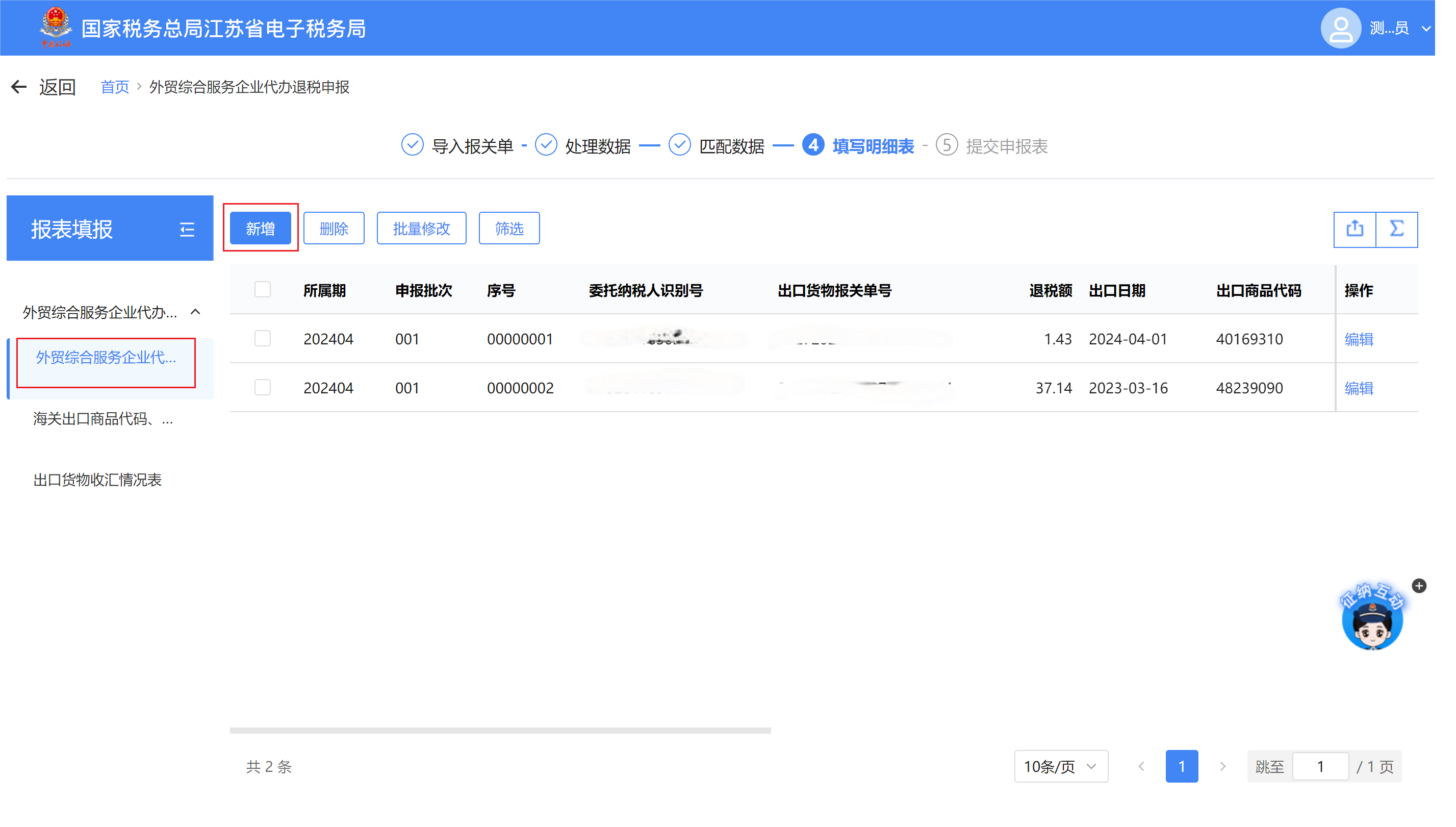
Task: Click the sigma summation icon
Action: click(x=1396, y=229)
